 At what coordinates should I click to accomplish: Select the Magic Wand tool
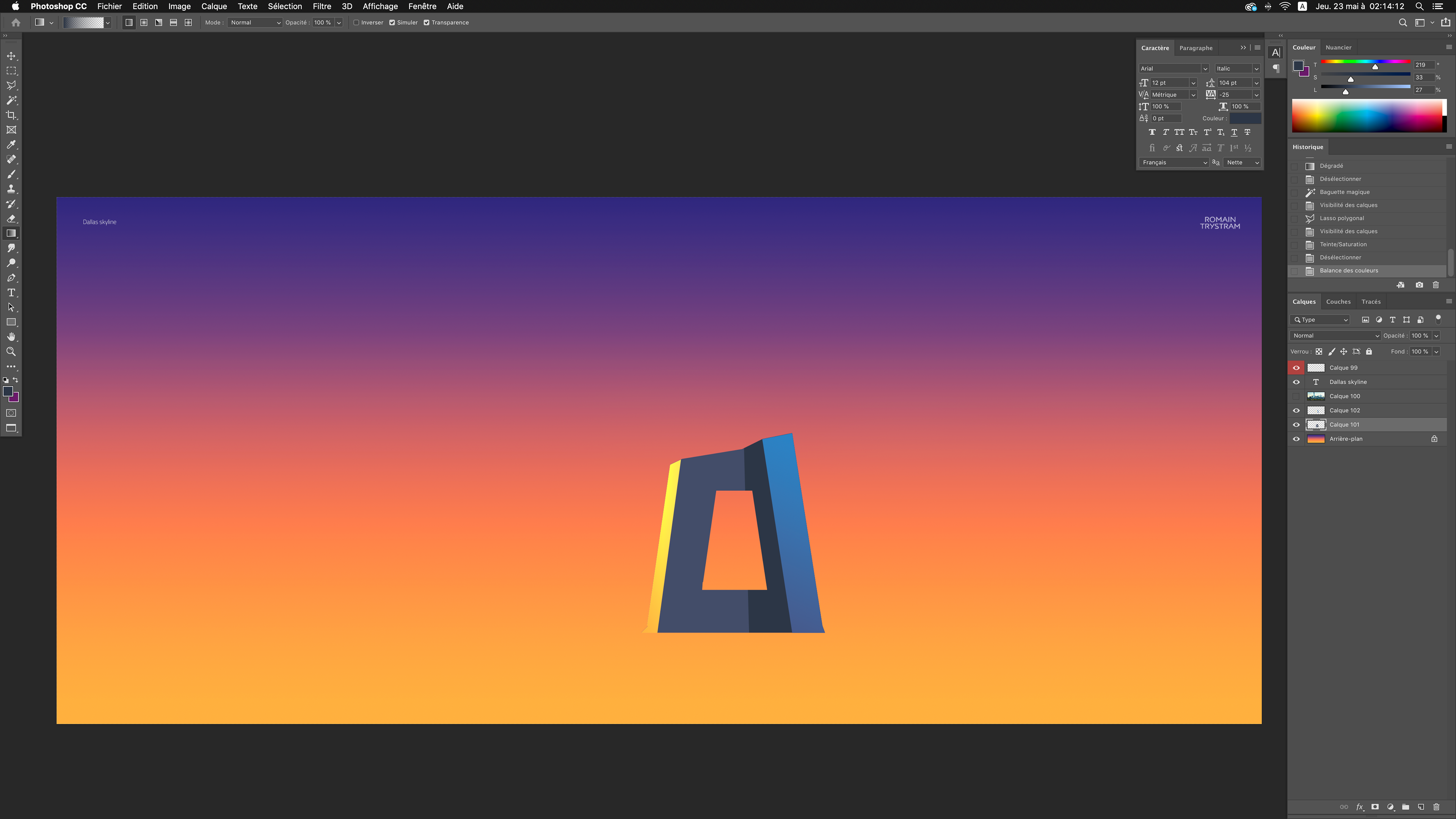[11, 100]
